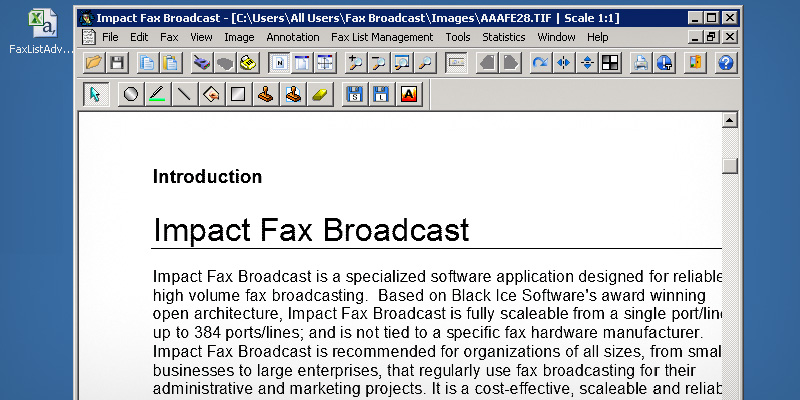
Task: Click the vertical scrollbar up arrow
Action: coord(729,121)
